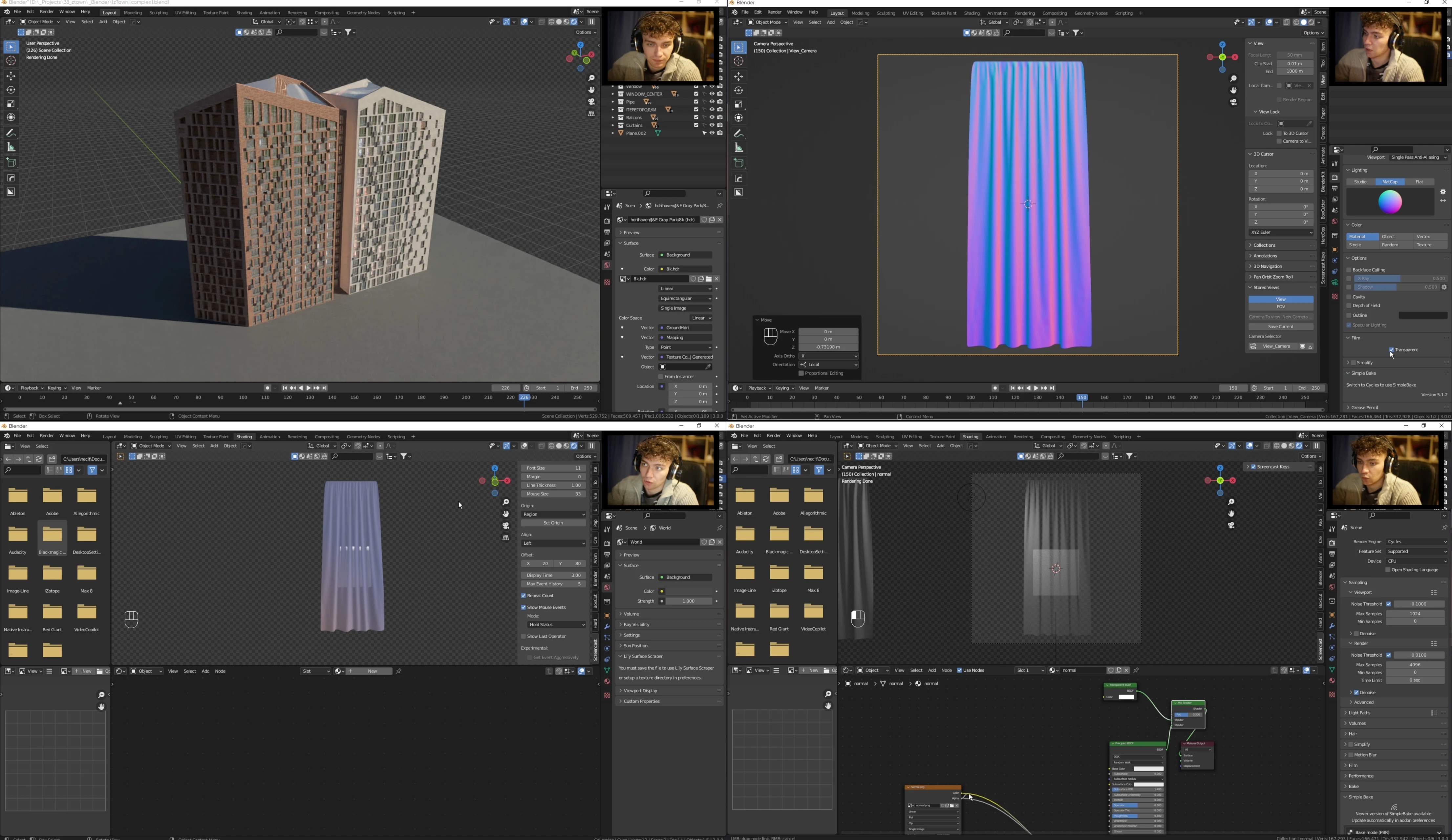Click the eyedropper icon in the Object field

(x=708, y=367)
